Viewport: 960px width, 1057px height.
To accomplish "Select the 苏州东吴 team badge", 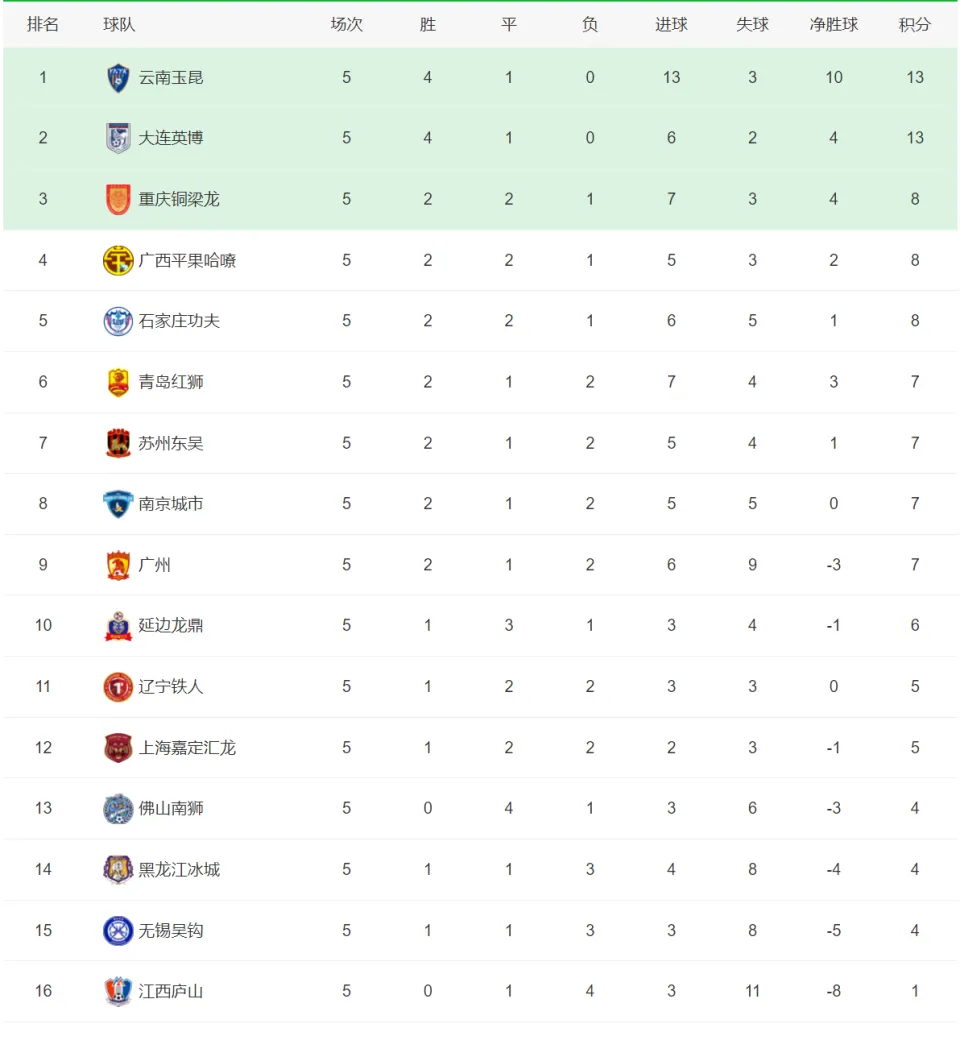I will coord(118,443).
